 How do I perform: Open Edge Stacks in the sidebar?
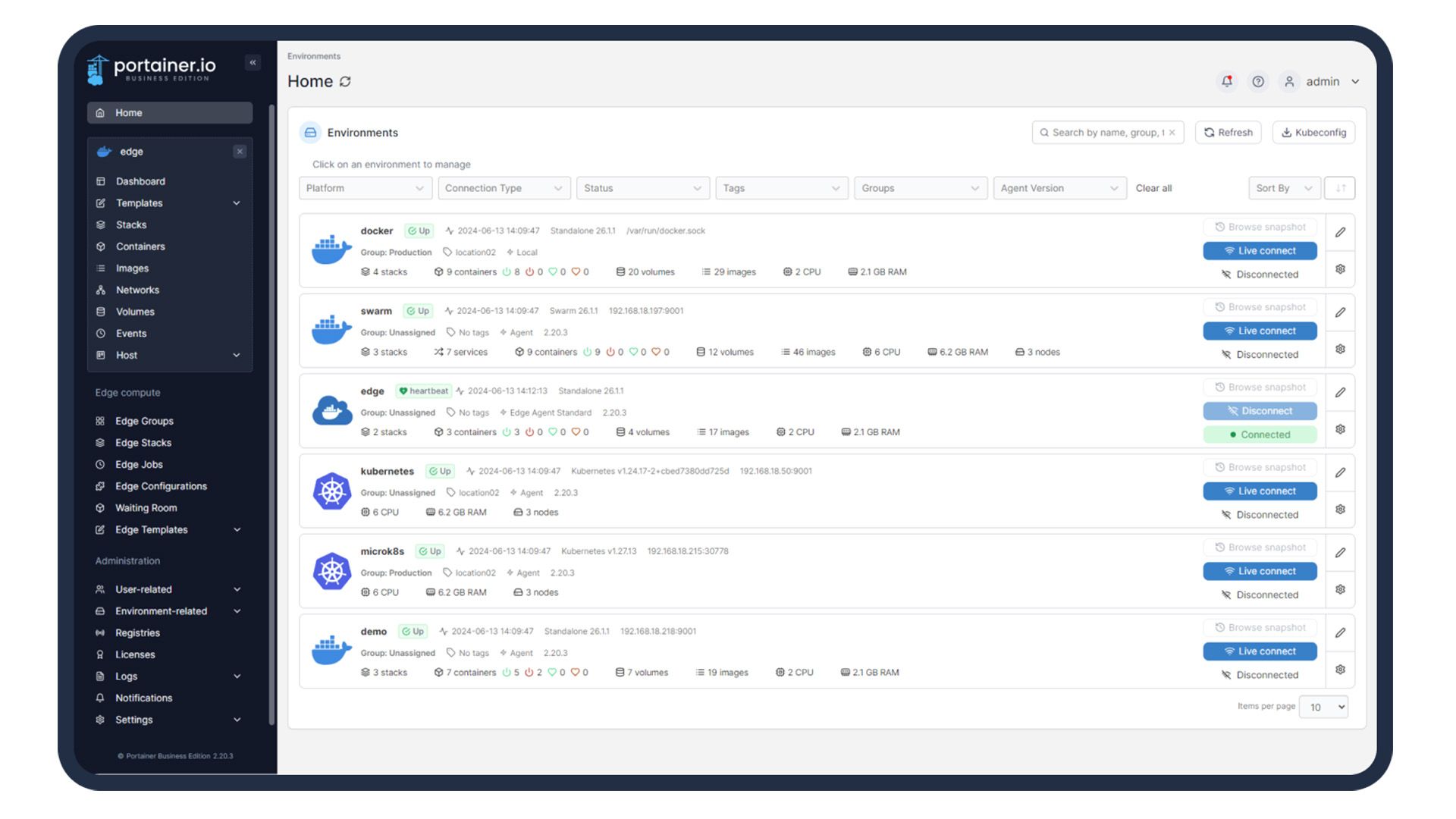click(143, 443)
